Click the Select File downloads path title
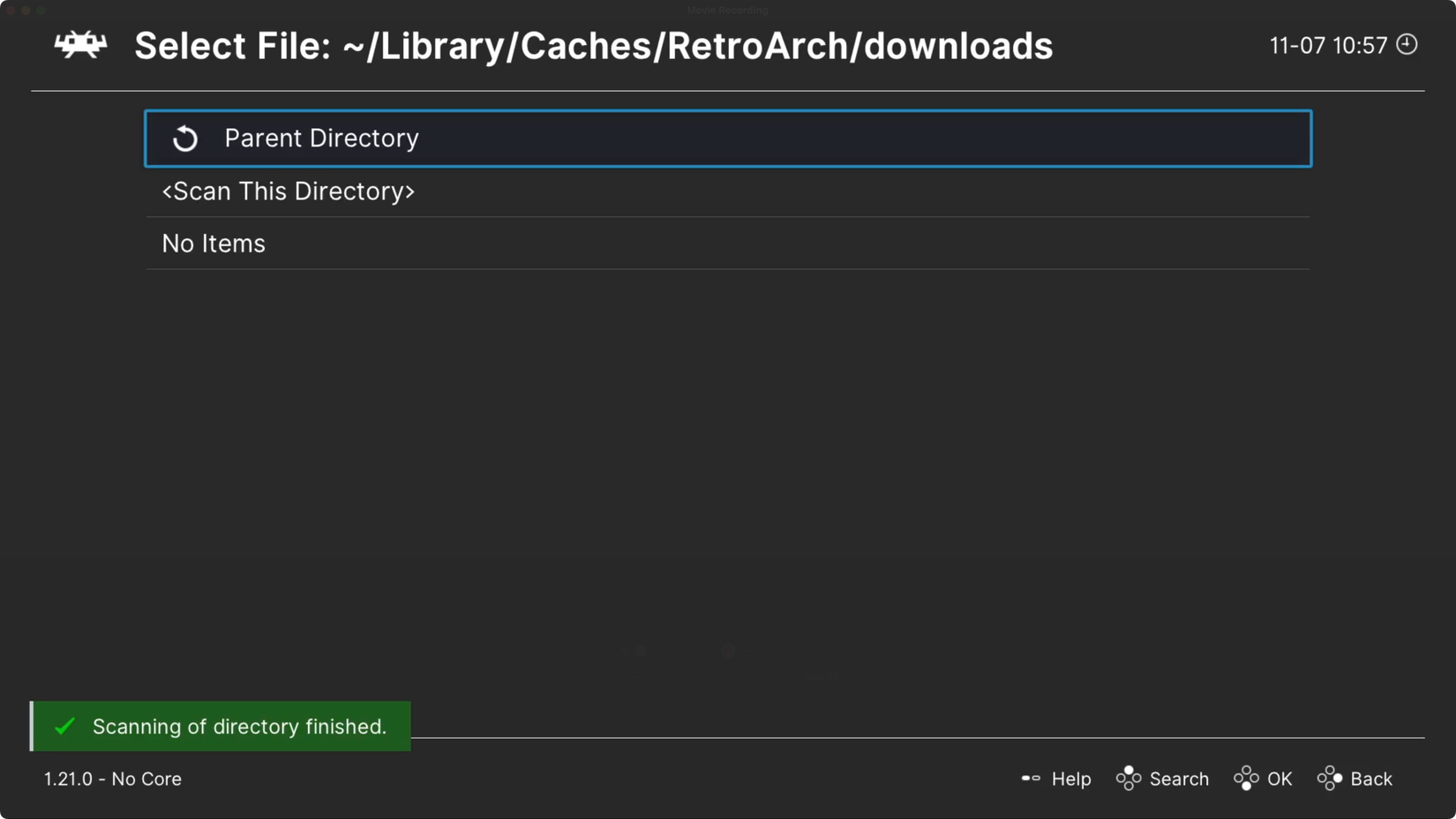Image resolution: width=1456 pixels, height=819 pixels. click(593, 46)
